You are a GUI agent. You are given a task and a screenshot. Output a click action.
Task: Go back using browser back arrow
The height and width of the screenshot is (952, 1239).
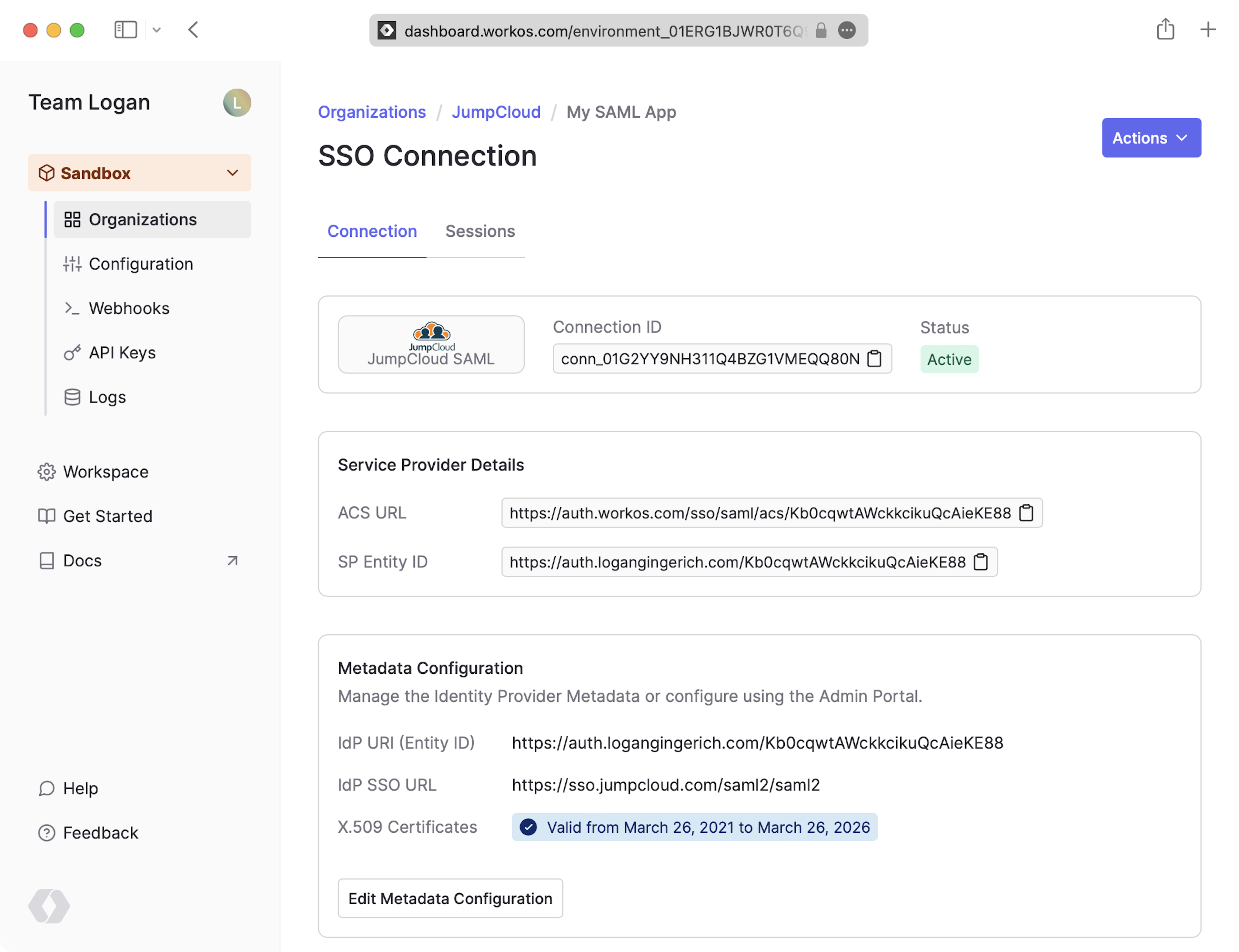click(x=193, y=29)
